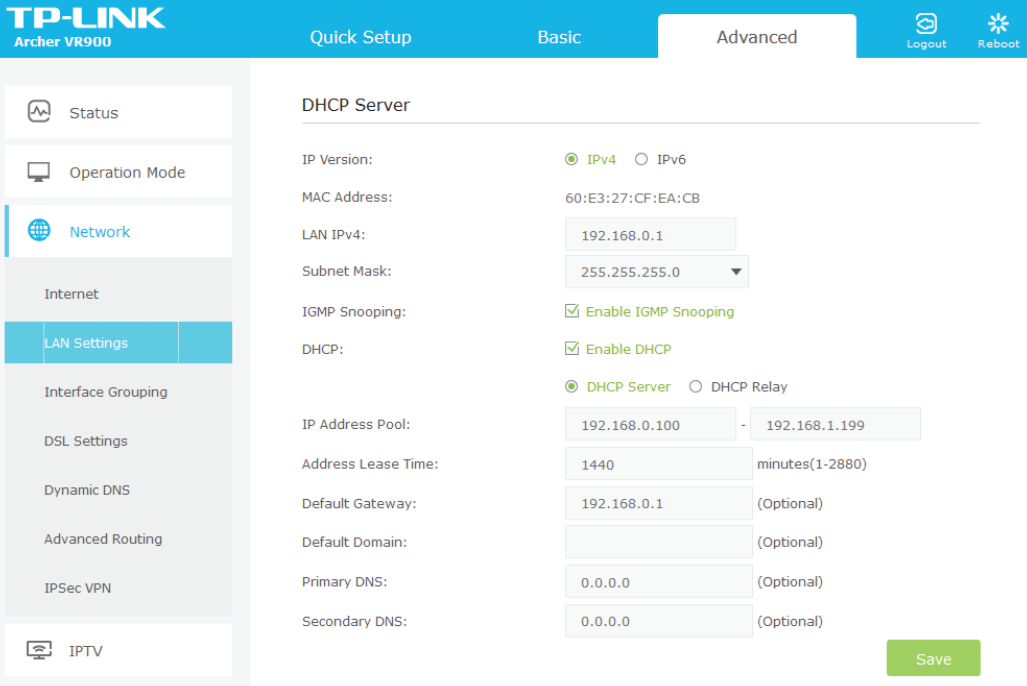Click the IPTV screen icon

(39, 649)
